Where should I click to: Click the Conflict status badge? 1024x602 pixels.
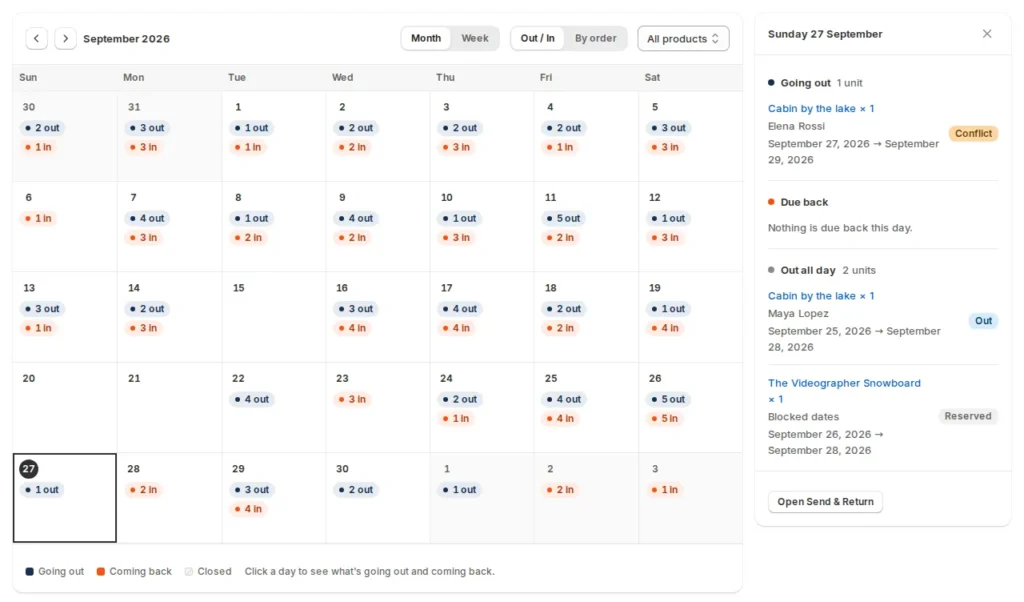pyautogui.click(x=973, y=133)
